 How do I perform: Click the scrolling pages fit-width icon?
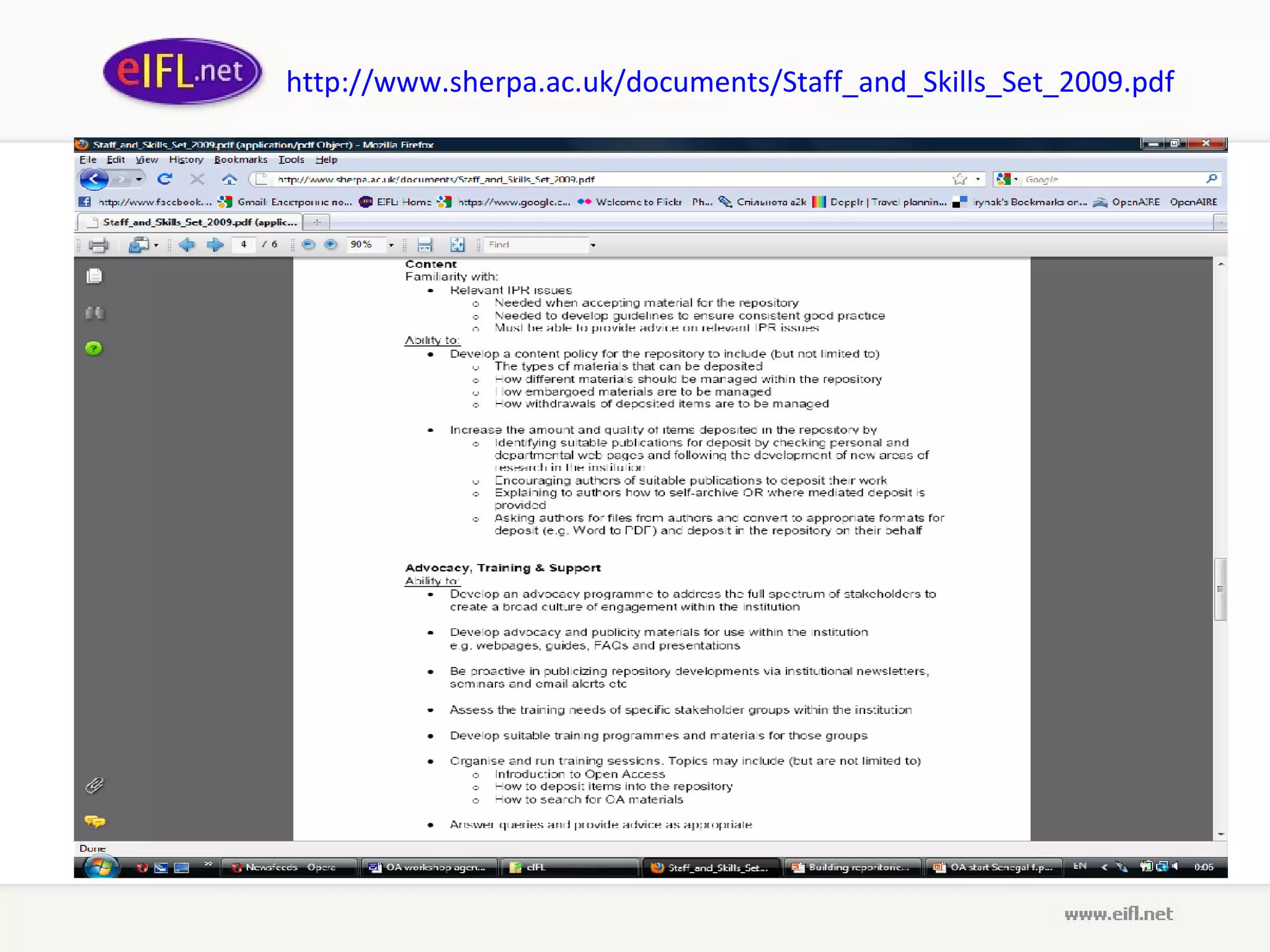tap(425, 245)
